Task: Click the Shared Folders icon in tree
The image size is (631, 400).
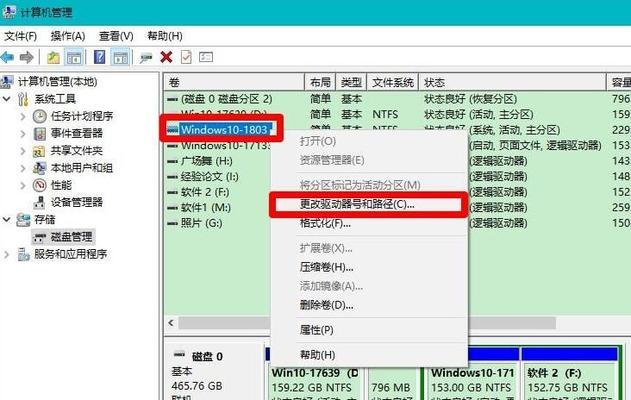Action: (x=39, y=151)
